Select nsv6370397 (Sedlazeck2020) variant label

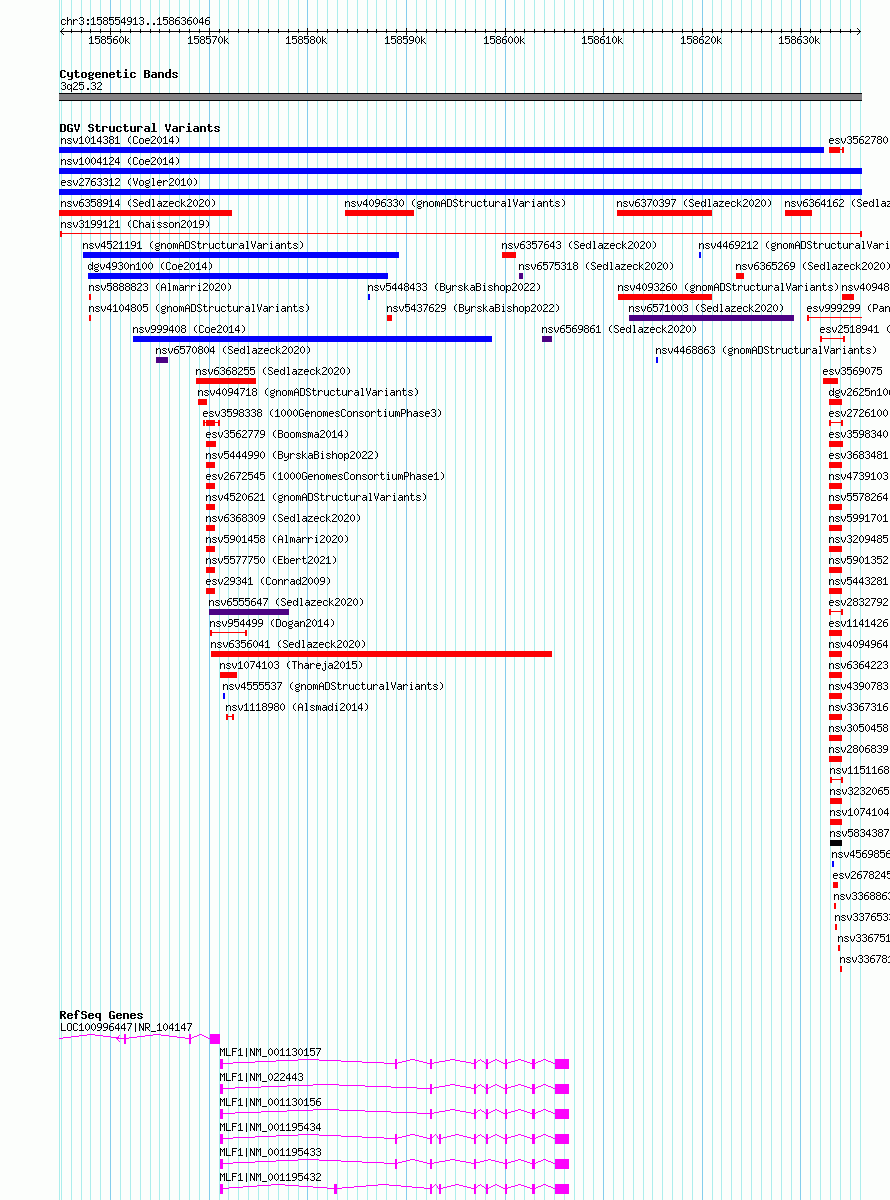(695, 203)
